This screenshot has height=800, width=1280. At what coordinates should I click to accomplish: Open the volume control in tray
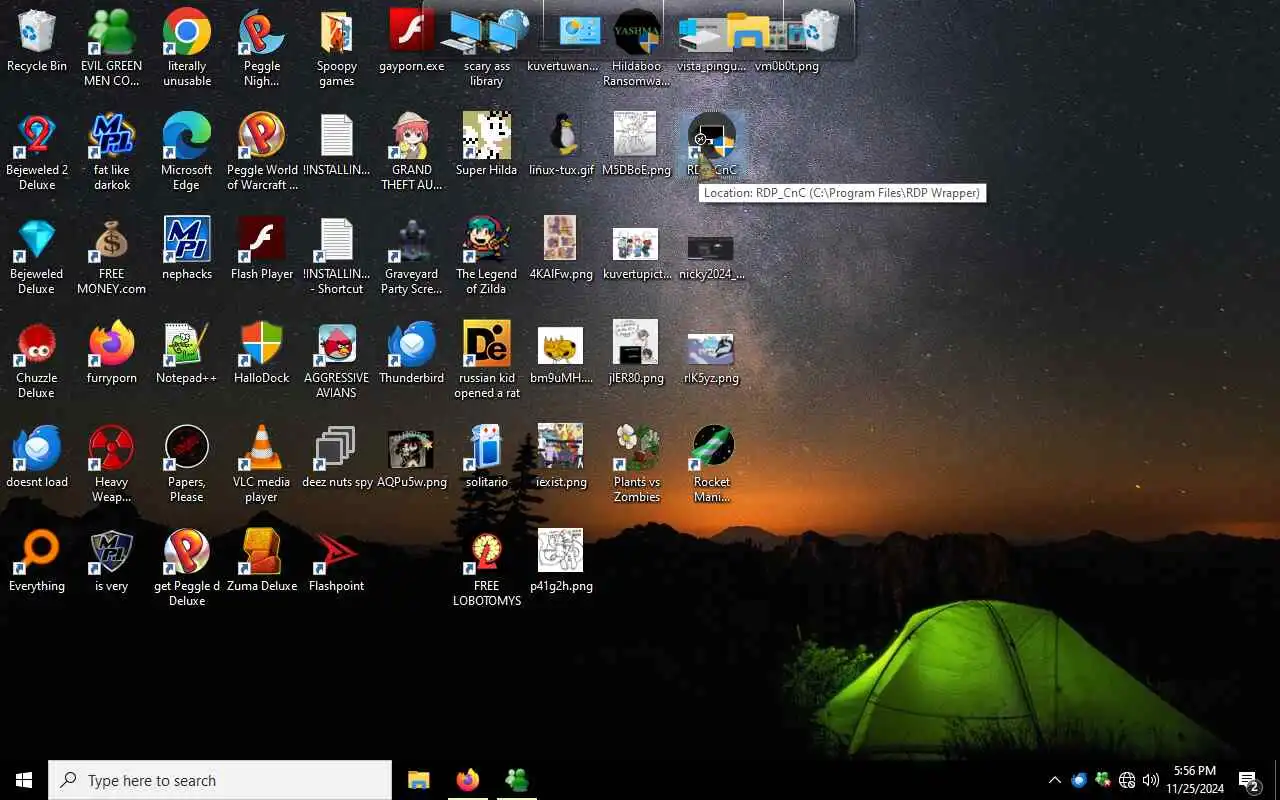pos(1151,780)
